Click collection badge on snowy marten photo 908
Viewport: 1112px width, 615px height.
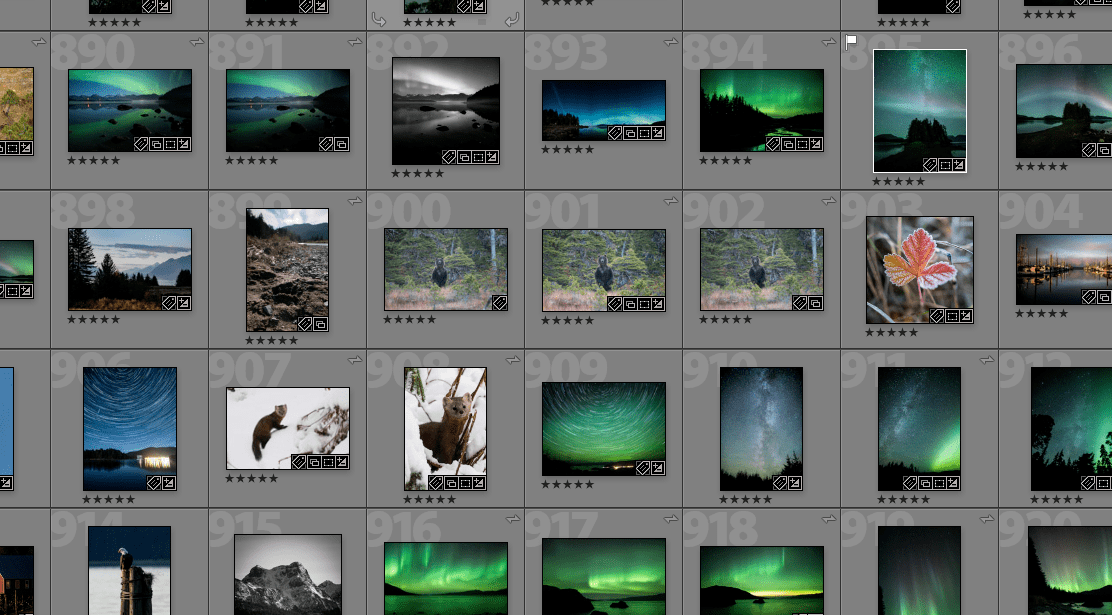(x=451, y=483)
